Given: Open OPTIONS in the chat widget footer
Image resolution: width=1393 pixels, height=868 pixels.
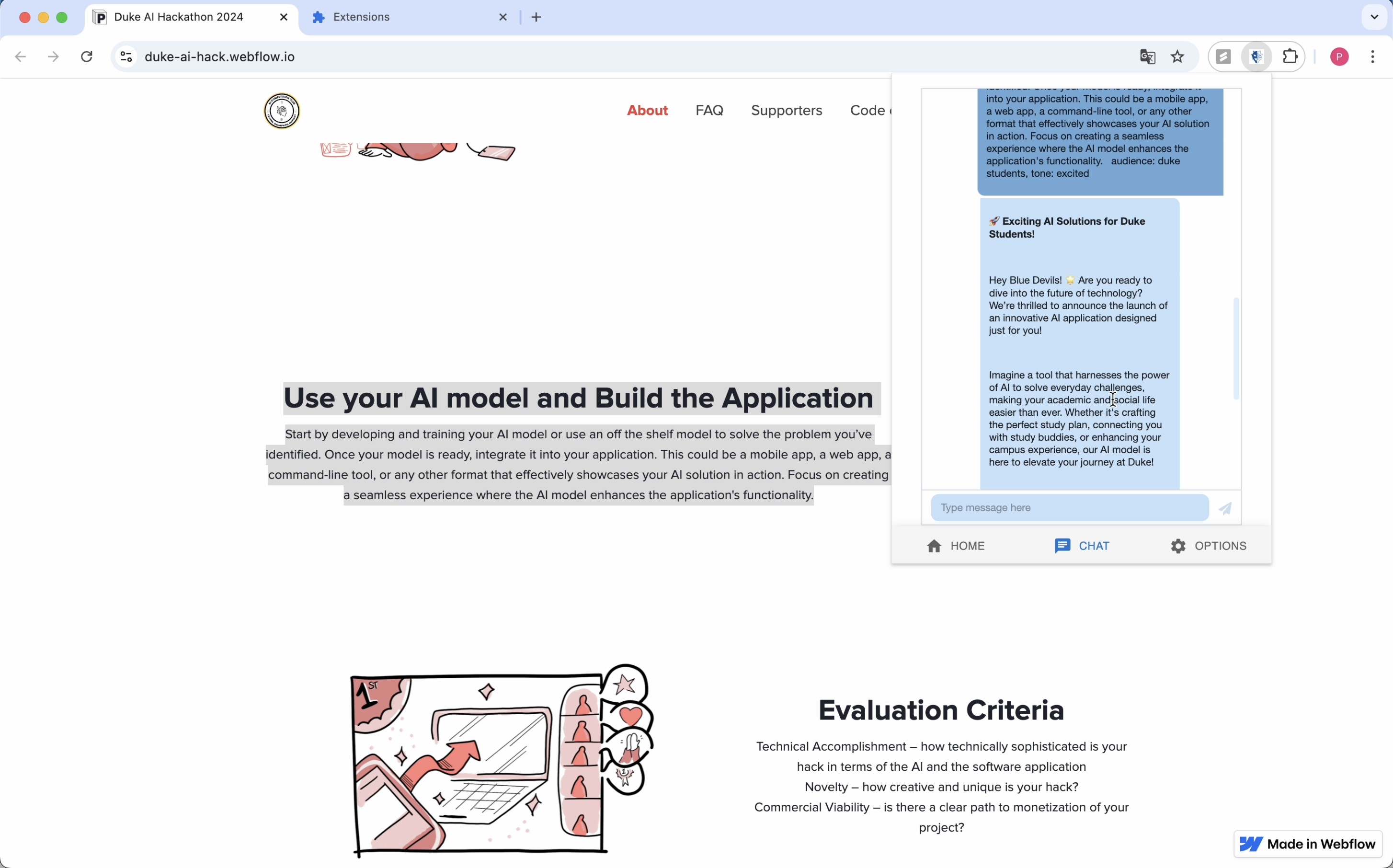Looking at the screenshot, I should (x=1209, y=545).
